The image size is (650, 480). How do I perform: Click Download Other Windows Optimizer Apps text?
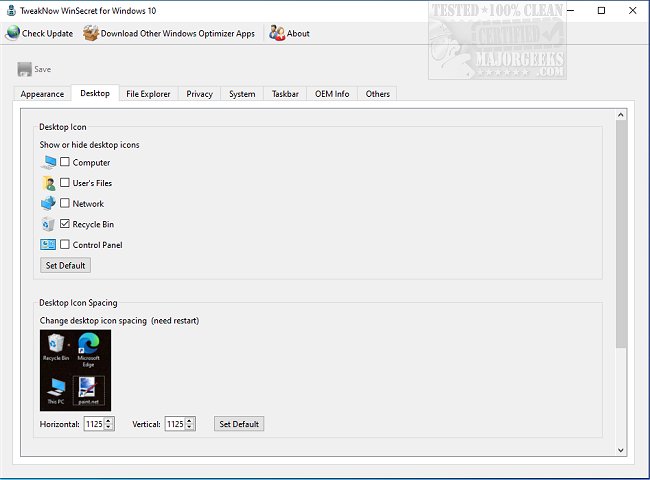click(x=178, y=34)
